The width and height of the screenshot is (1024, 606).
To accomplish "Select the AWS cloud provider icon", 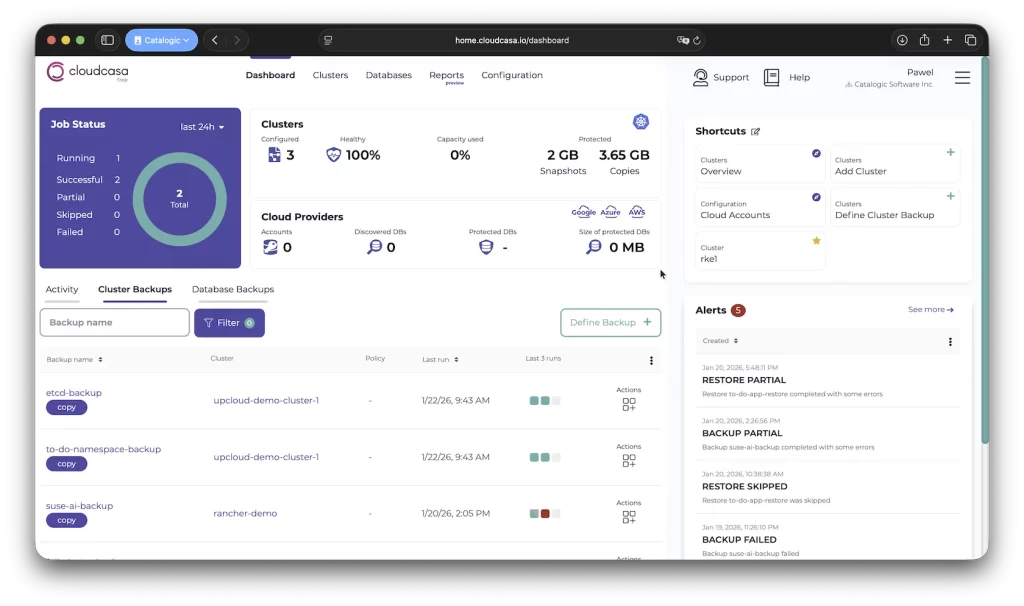I will coord(636,213).
